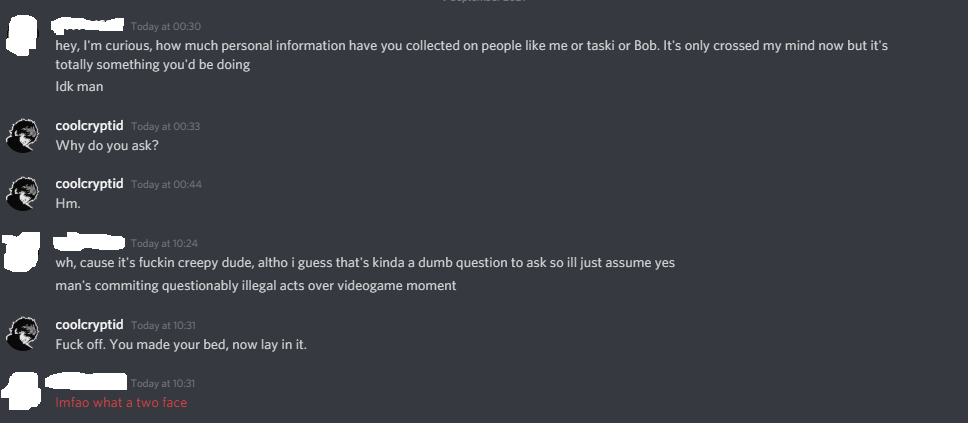Screen dimensions: 968x423
Task: Click coolcryptid's avatar beside "Why do you ask?"
Action: click(x=22, y=135)
